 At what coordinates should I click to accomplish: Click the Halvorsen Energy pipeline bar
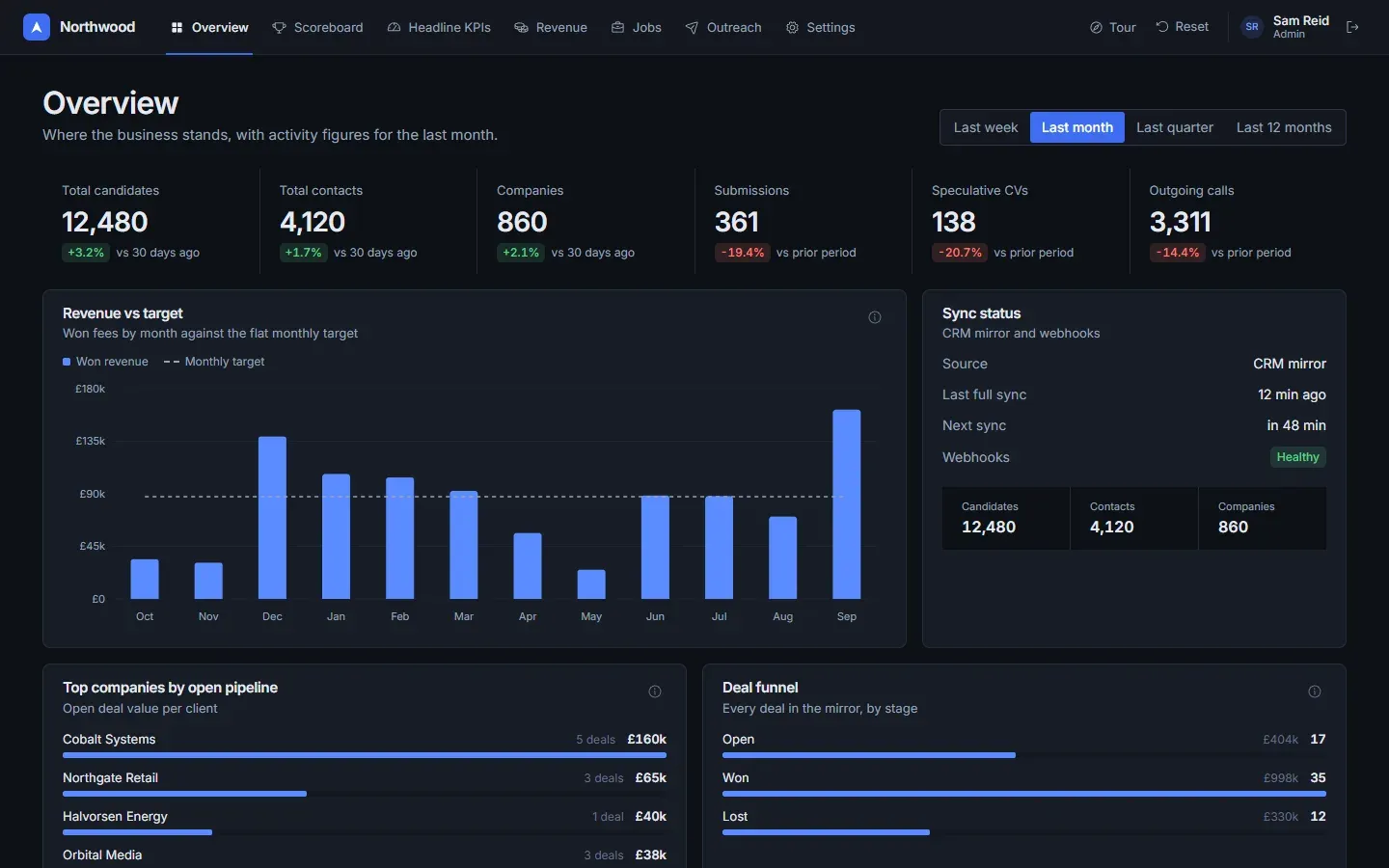click(137, 832)
